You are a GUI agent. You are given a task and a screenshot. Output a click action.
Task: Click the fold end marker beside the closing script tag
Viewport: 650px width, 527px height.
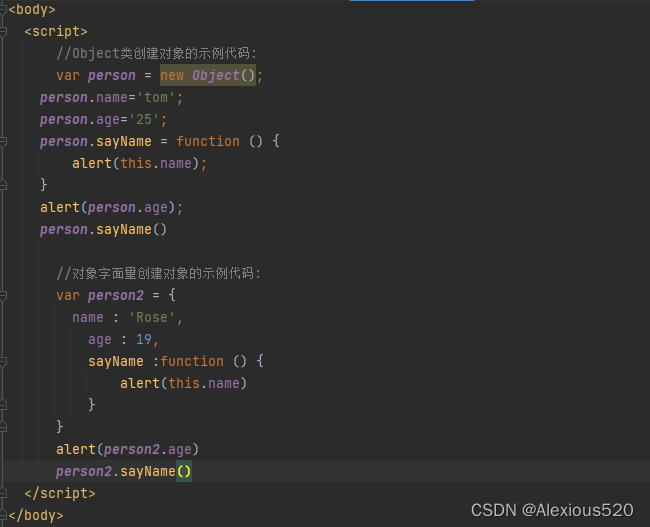tap(3, 493)
